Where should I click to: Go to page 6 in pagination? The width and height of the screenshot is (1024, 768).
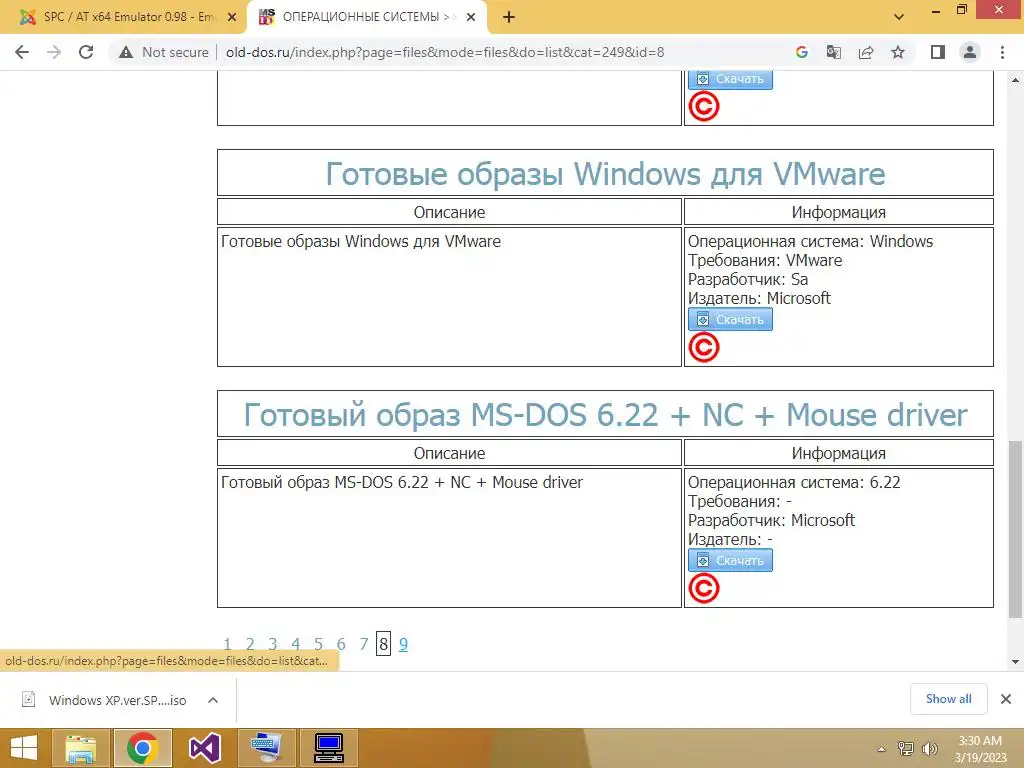(341, 645)
